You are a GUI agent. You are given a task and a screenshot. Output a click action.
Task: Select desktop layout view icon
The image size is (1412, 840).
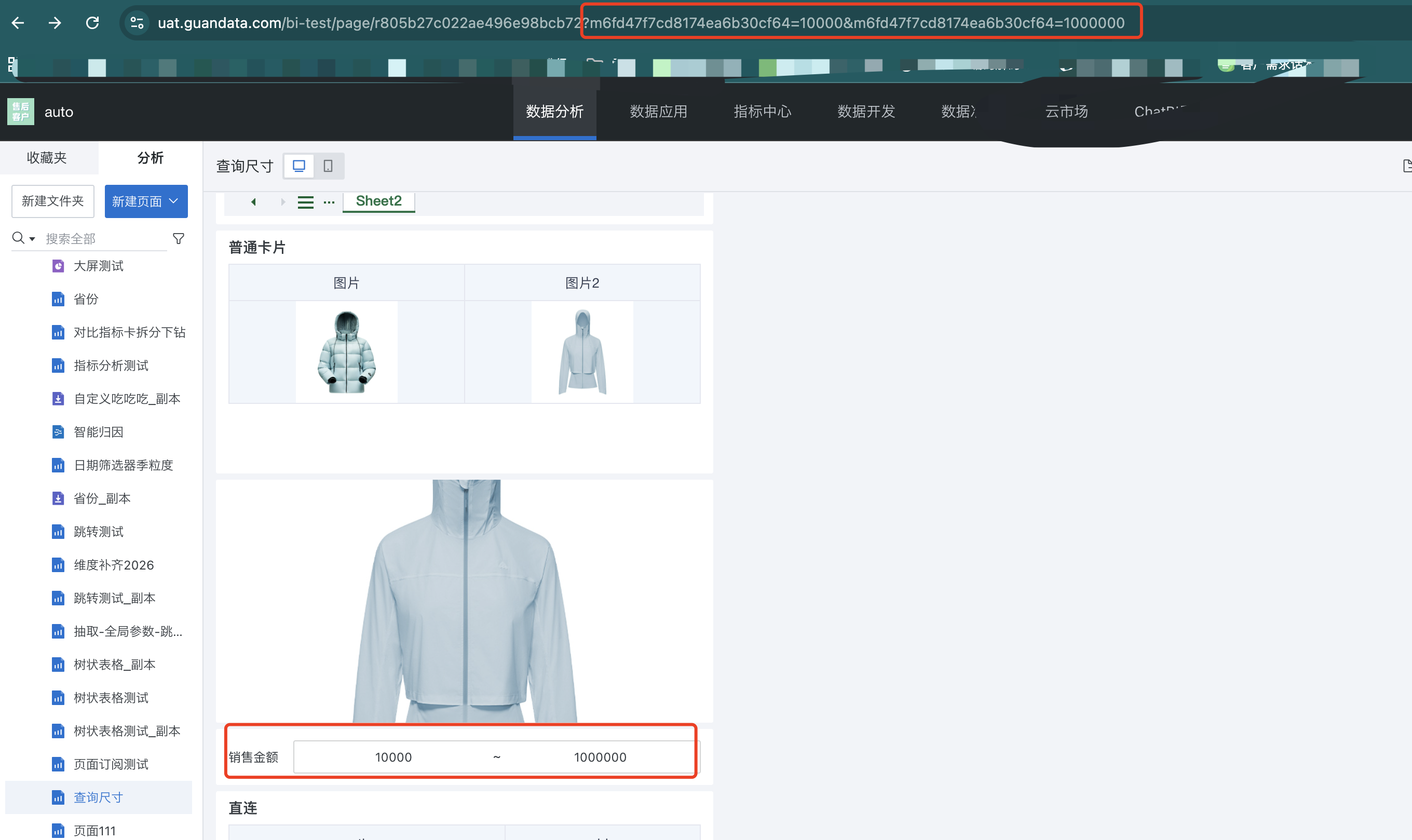[299, 166]
